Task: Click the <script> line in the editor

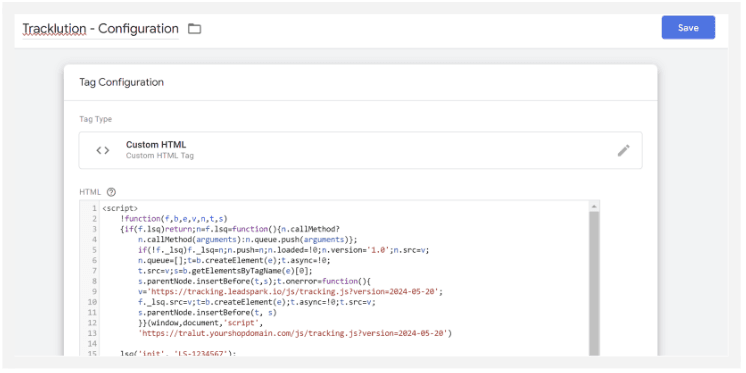Action: (120, 208)
